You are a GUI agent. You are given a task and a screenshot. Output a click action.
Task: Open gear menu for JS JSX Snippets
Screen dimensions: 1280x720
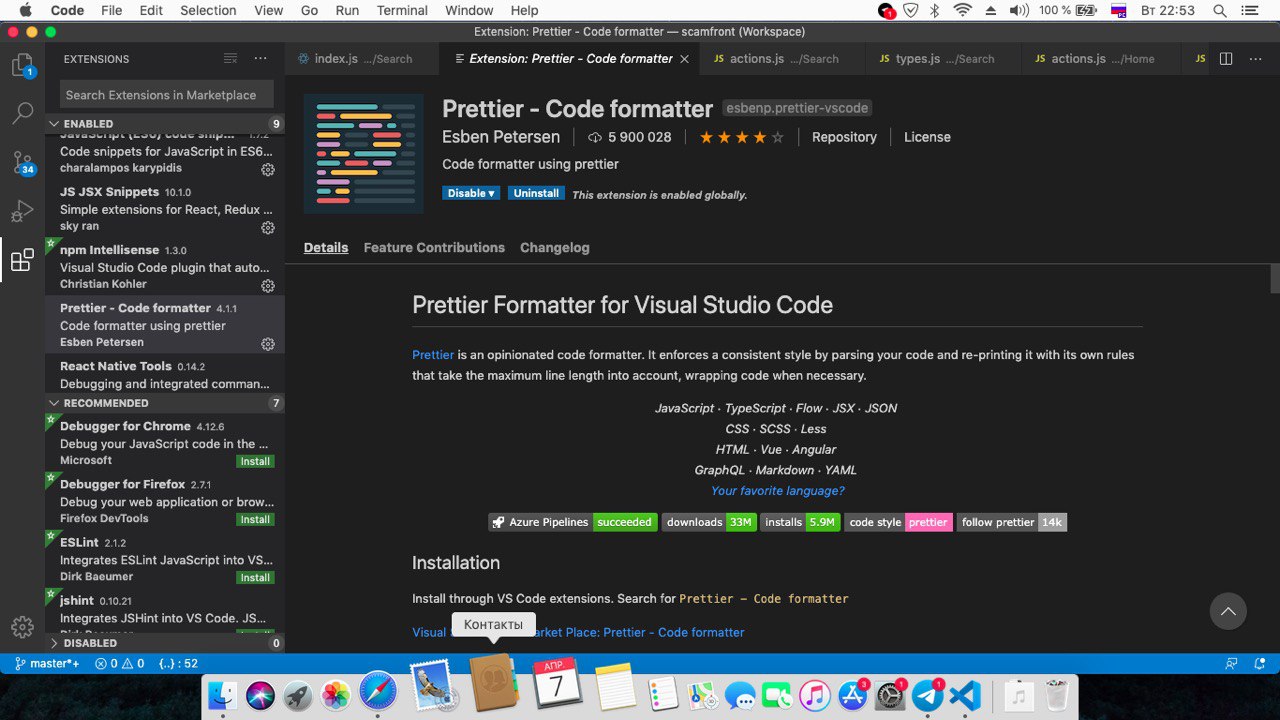(268, 228)
